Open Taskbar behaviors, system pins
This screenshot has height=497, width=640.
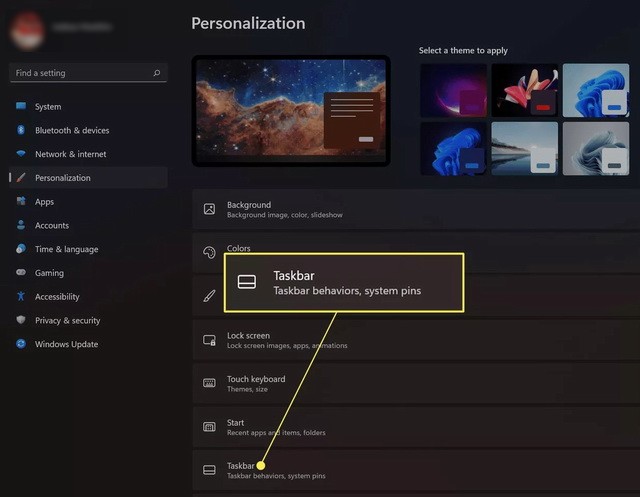point(416,470)
